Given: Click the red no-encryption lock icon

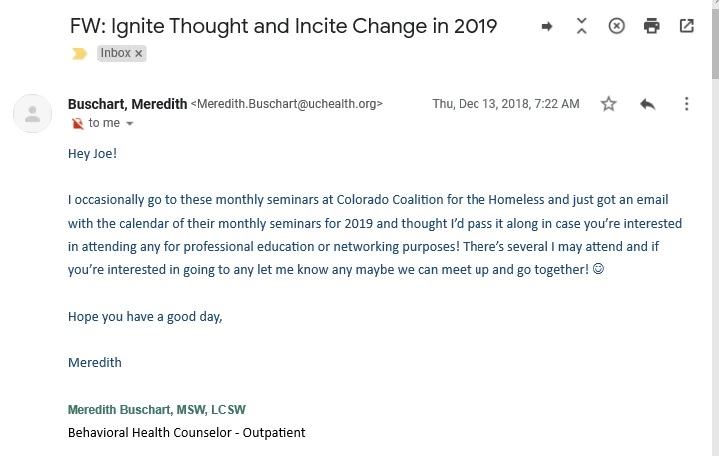Looking at the screenshot, I should pos(77,124).
